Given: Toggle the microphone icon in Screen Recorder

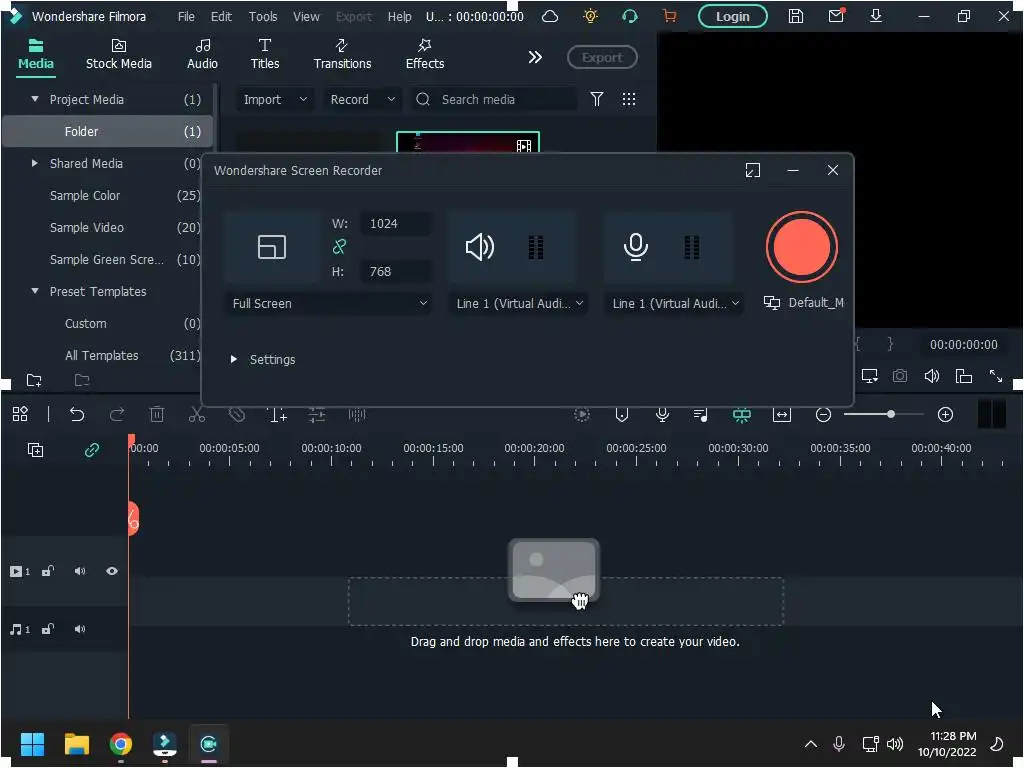Looking at the screenshot, I should [x=635, y=247].
